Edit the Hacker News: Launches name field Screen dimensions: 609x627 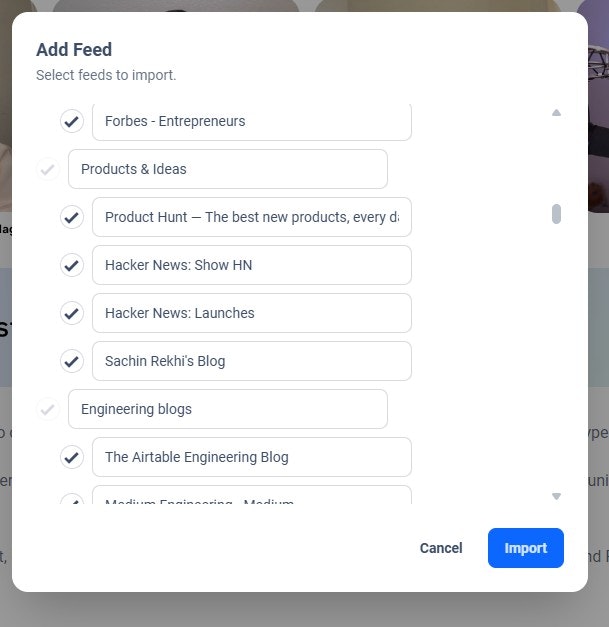252,313
